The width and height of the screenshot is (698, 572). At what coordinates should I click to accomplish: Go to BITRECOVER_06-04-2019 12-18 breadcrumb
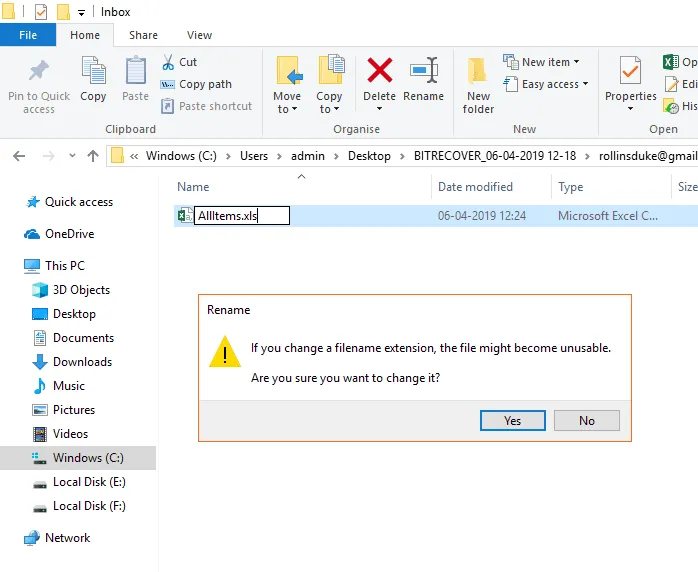point(495,156)
